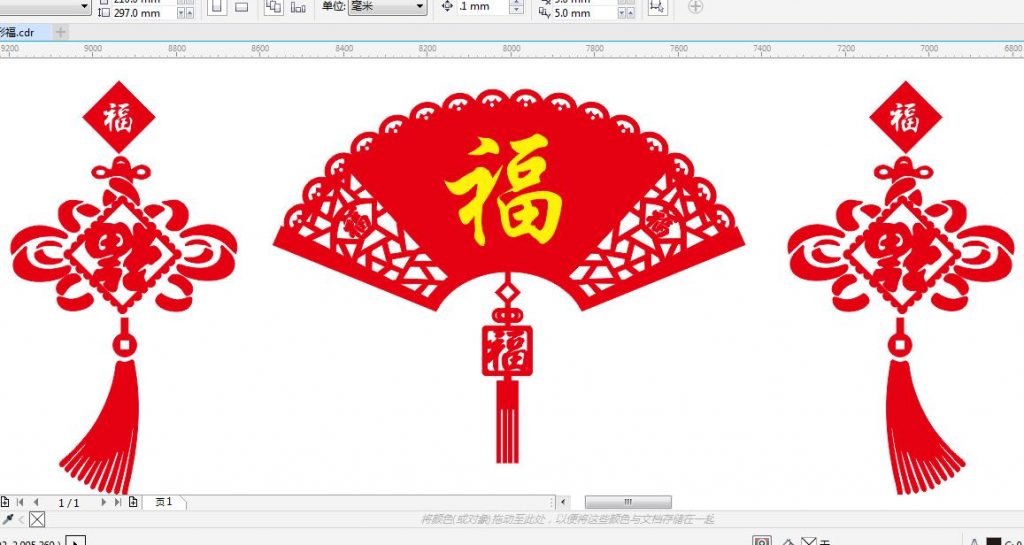The width and height of the screenshot is (1024, 545).
Task: Add a page after the current page
Action: tap(133, 502)
